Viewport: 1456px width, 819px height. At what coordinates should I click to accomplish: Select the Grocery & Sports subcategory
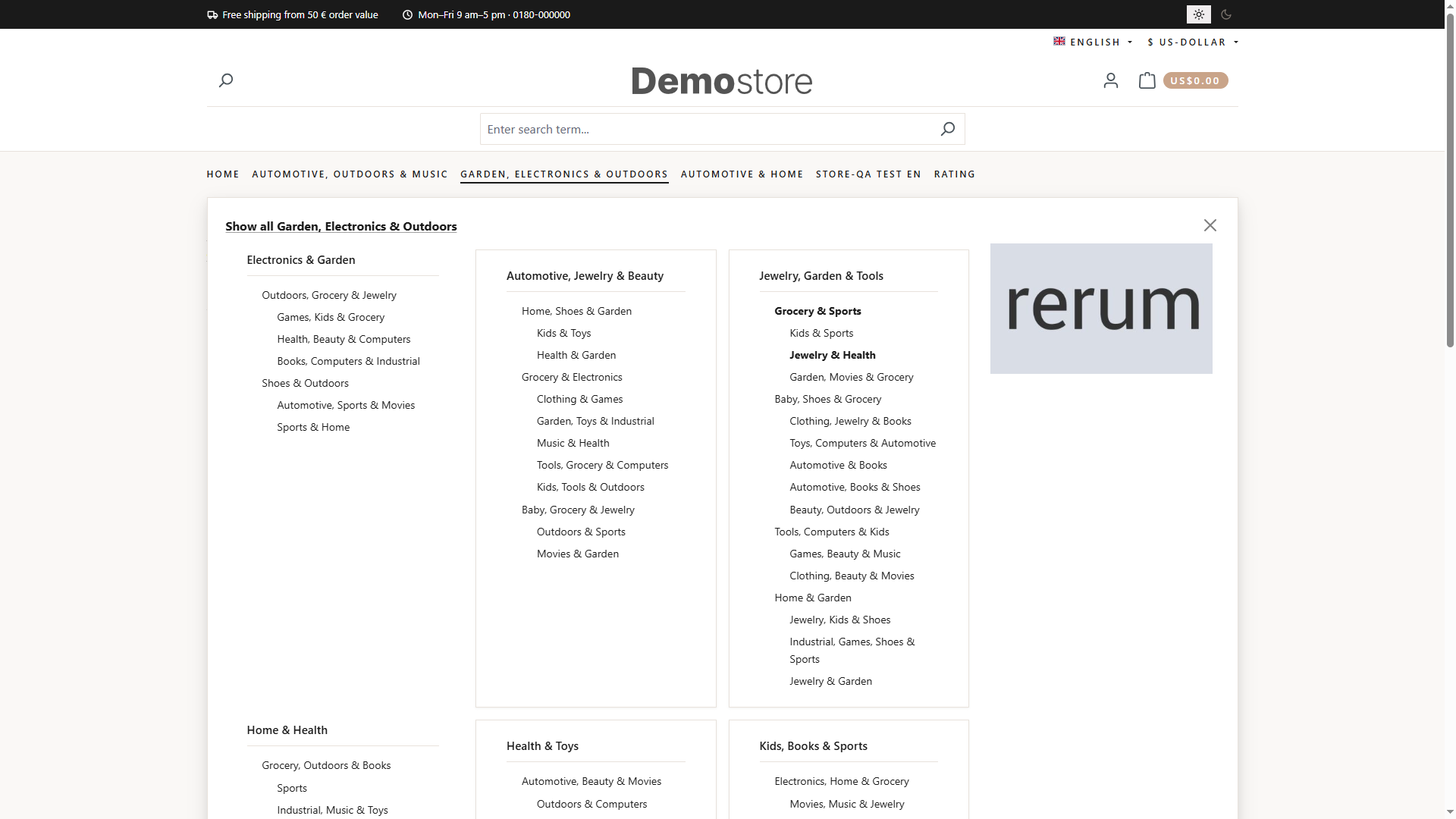click(x=817, y=311)
